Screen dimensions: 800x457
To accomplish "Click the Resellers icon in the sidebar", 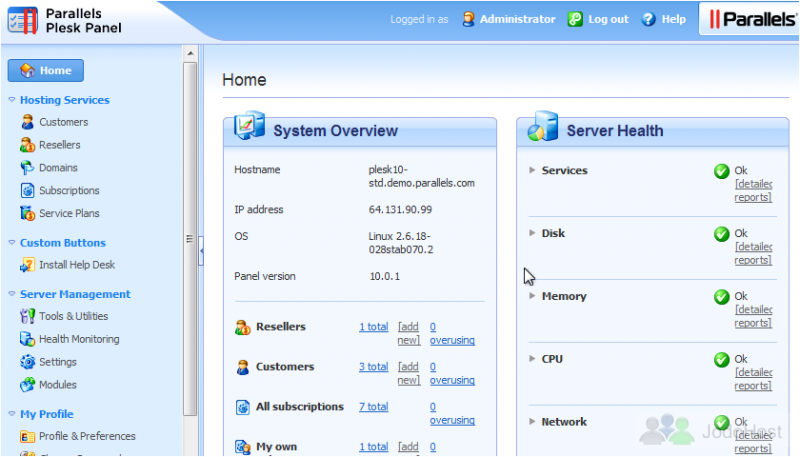I will click(28, 145).
